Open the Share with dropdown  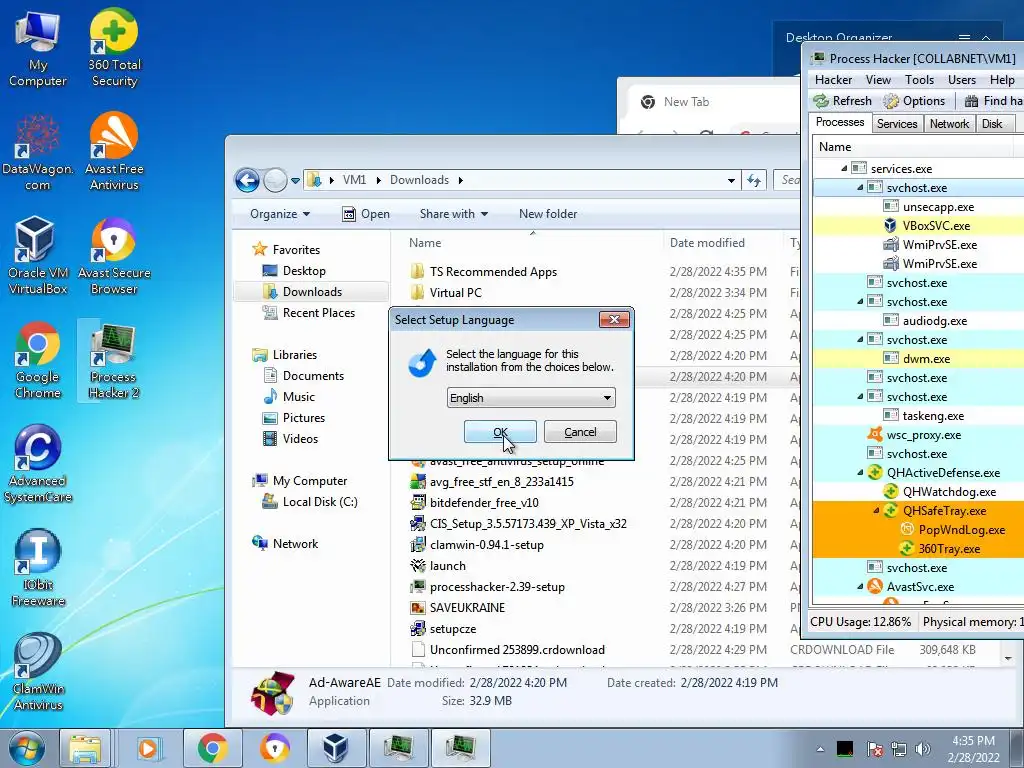click(x=454, y=214)
